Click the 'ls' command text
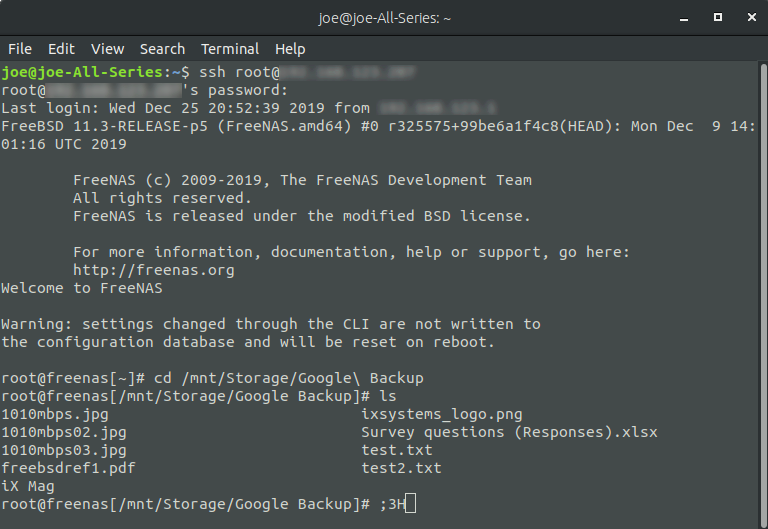The image size is (768, 529). point(387,396)
